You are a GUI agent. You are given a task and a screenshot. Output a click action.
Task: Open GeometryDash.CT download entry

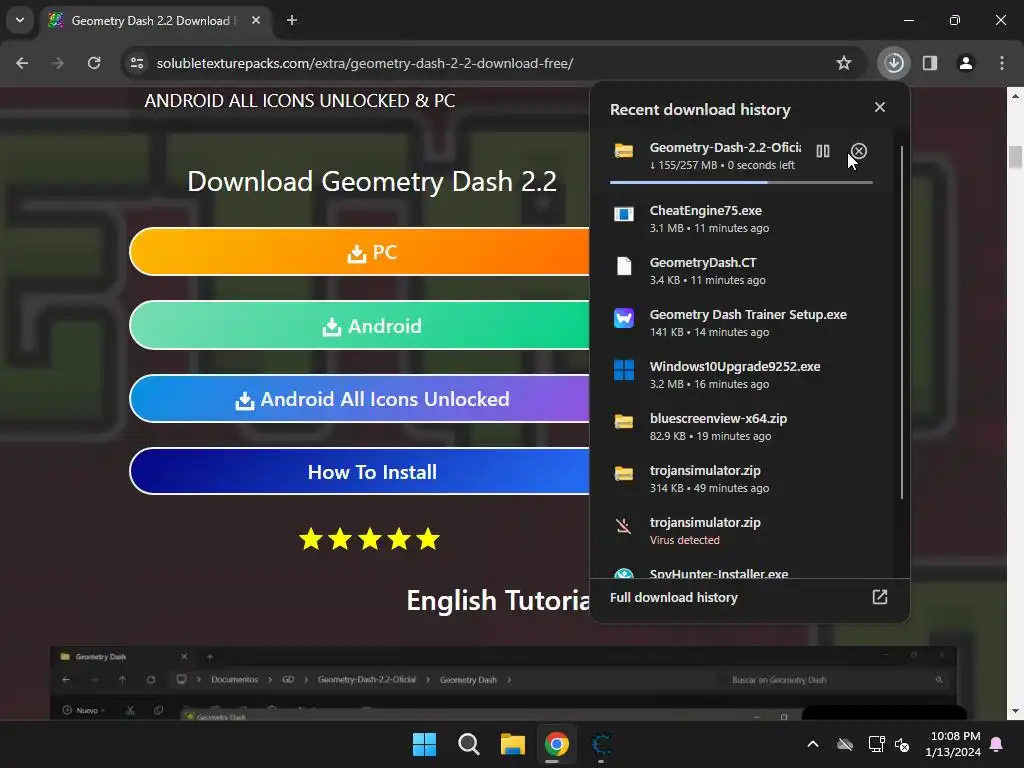pyautogui.click(x=741, y=271)
